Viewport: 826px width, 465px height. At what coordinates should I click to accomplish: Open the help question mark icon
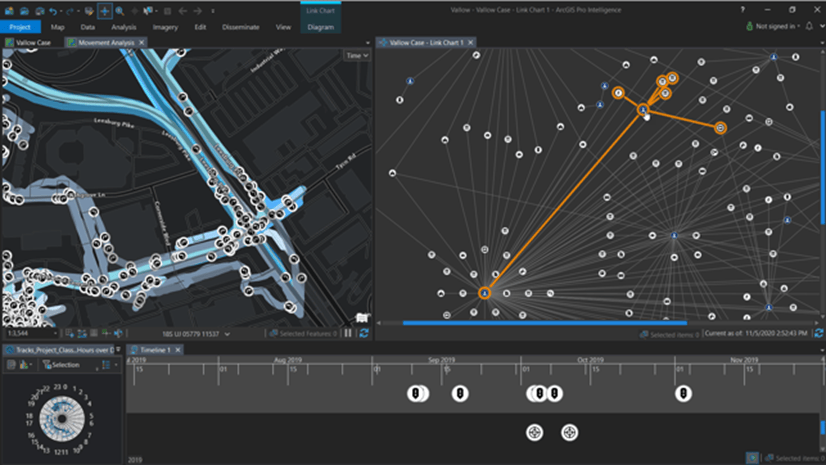pyautogui.click(x=743, y=10)
